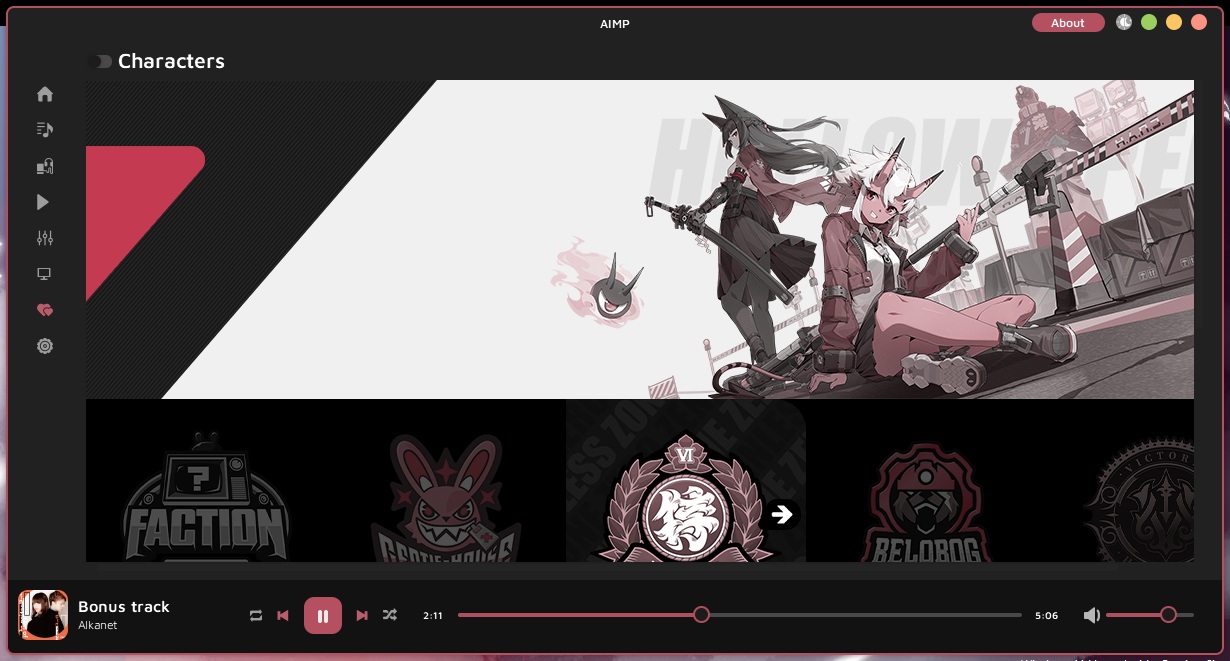Flip the switch beside the Characters heading
This screenshot has height=661, width=1230.
100,62
